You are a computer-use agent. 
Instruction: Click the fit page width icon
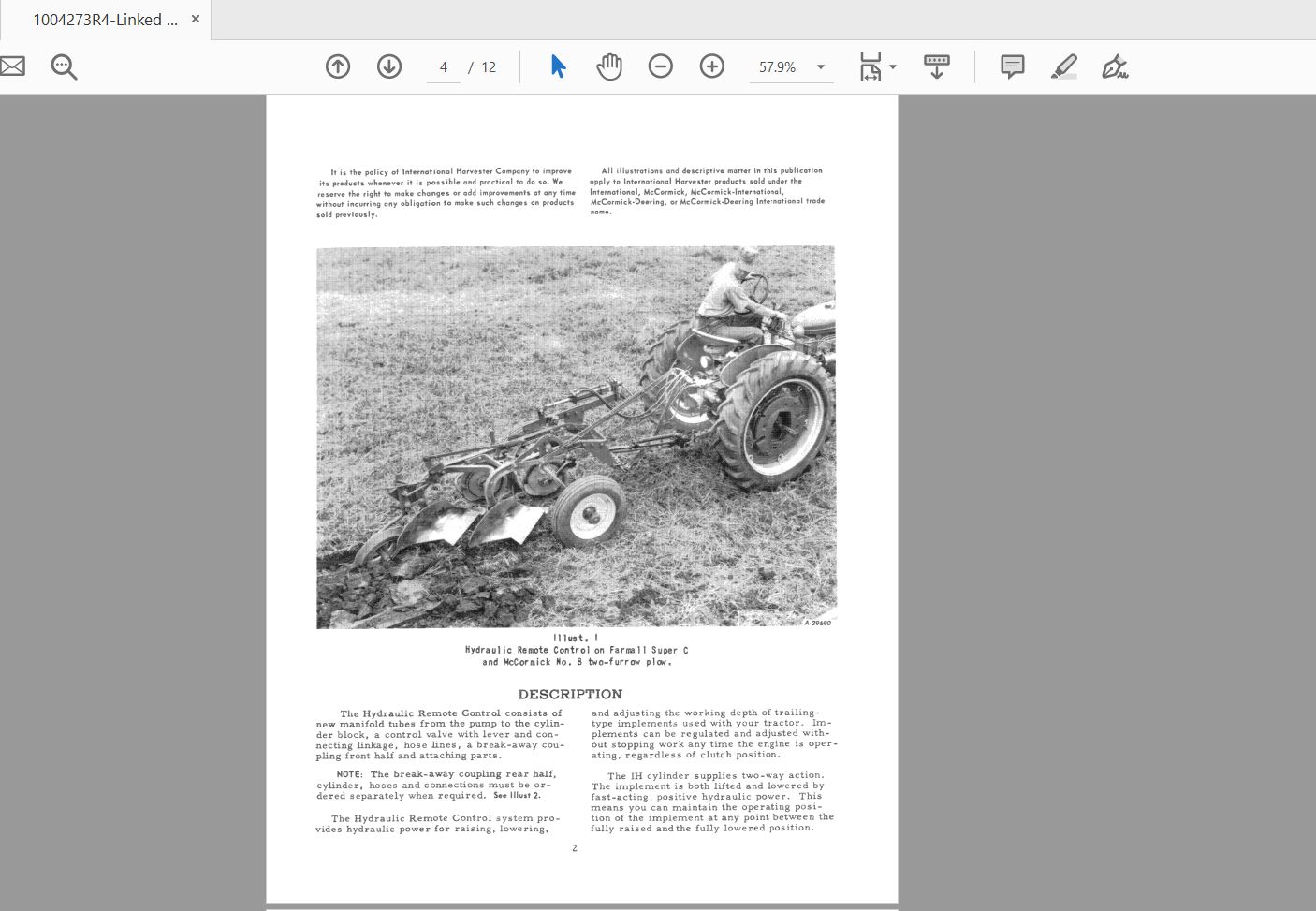[x=870, y=66]
